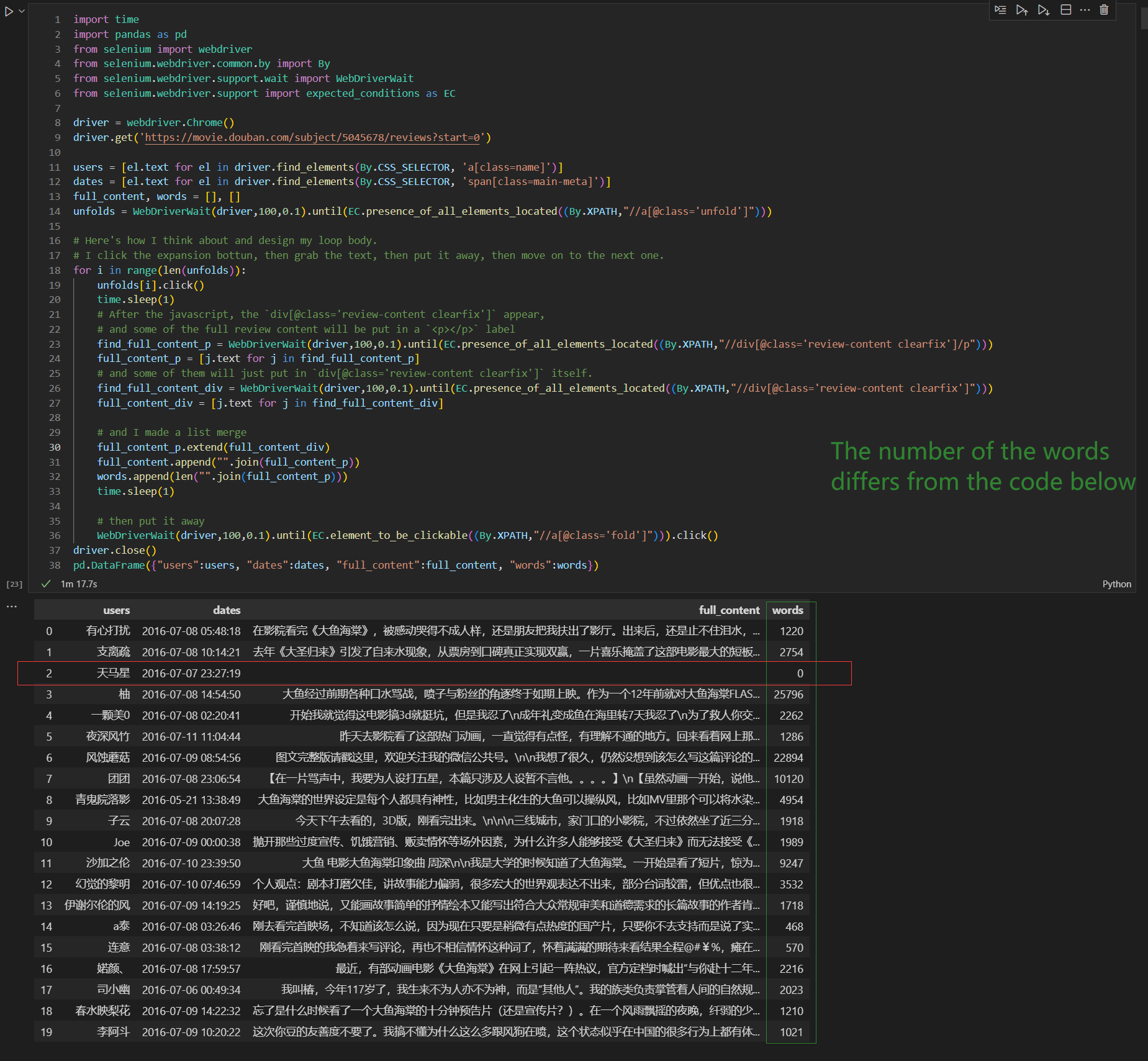Image resolution: width=1148 pixels, height=1061 pixels.
Task: Click the content cell starting 我叫椿
Action: pyautogui.click(x=520, y=990)
